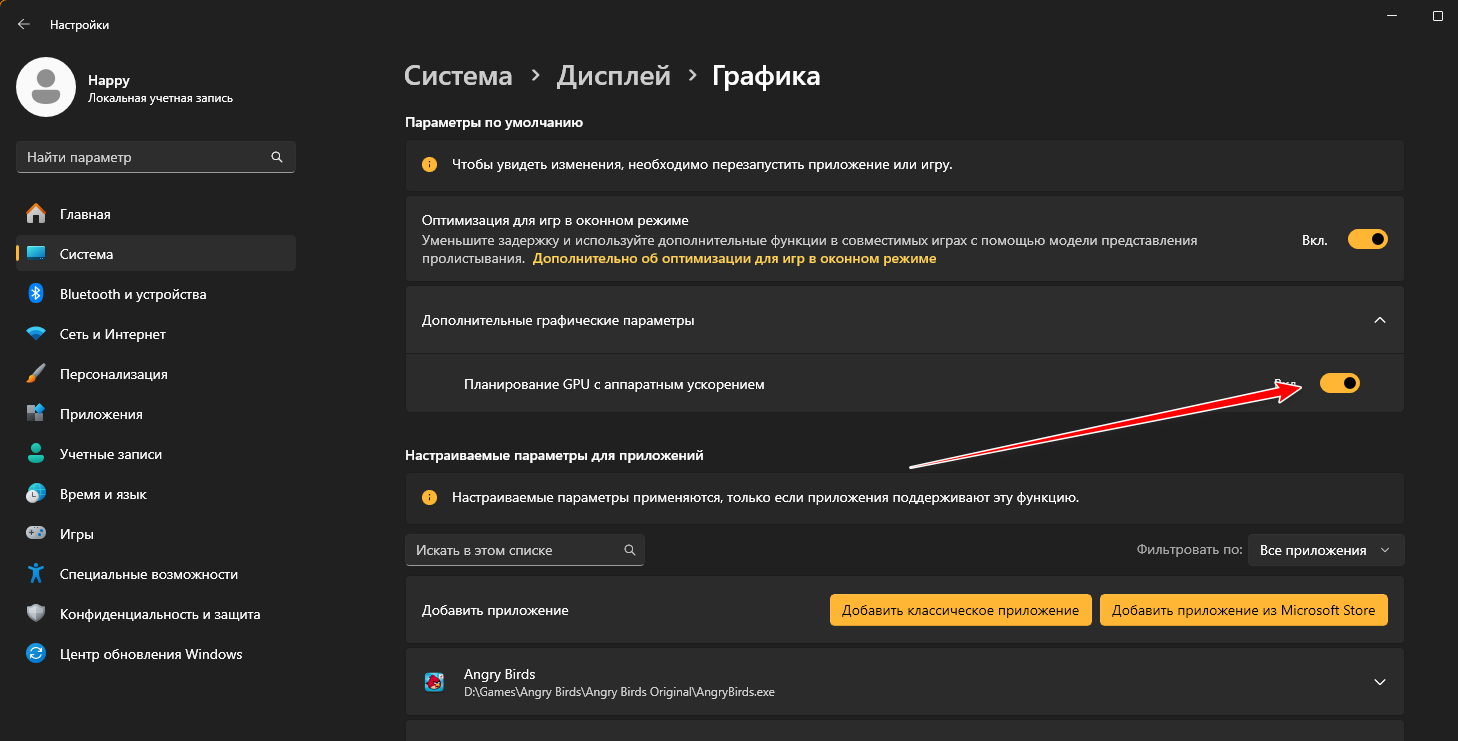Go to Учетные записи settings section
Image resolution: width=1458 pixels, height=741 pixels.
click(110, 454)
